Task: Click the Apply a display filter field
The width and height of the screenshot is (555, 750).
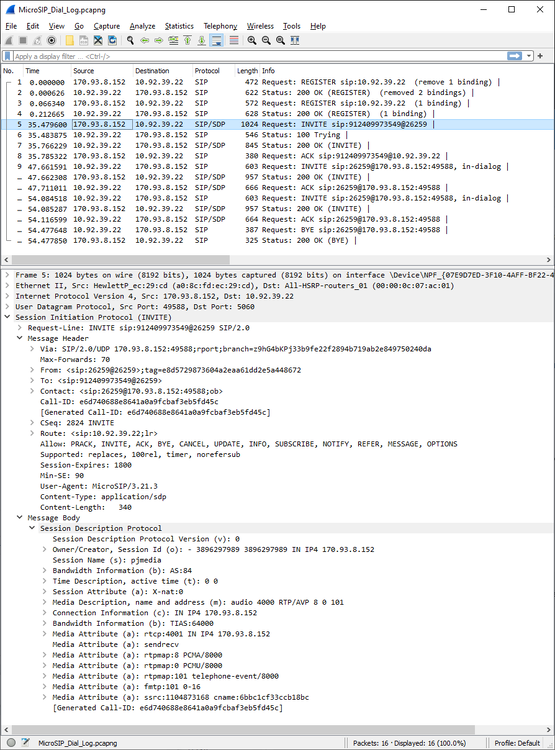Action: click(260, 56)
